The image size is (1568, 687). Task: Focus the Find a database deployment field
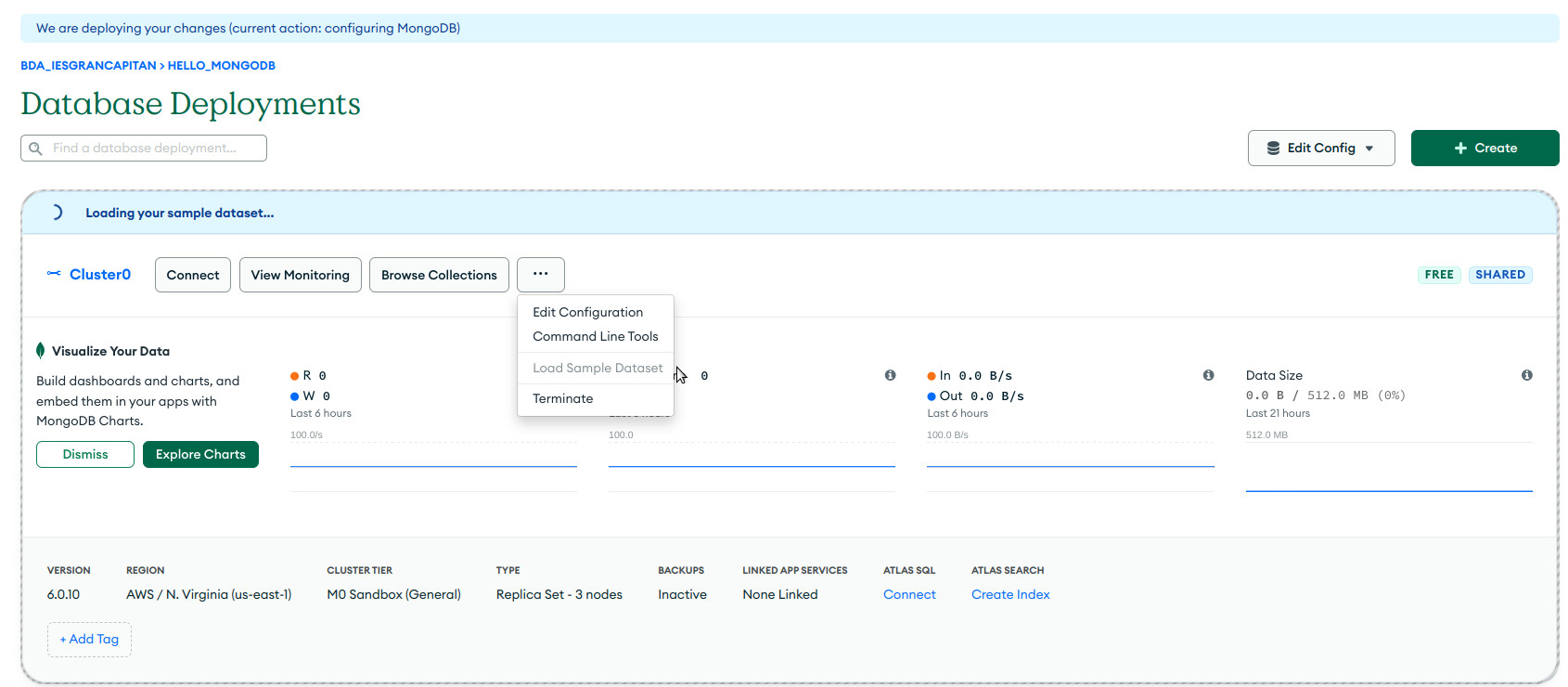click(x=144, y=149)
